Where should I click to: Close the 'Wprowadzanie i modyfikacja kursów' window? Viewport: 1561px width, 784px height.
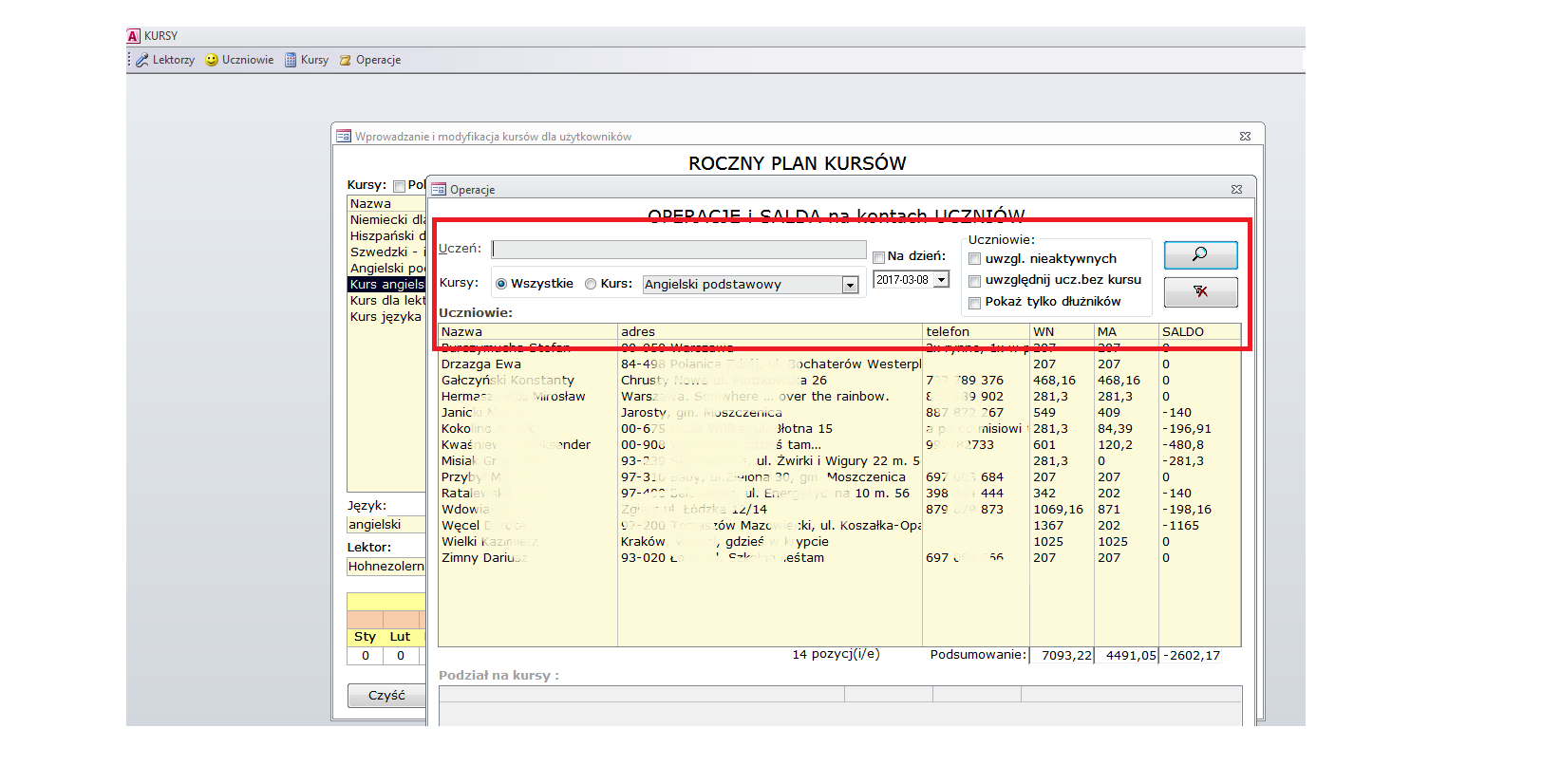(1245, 137)
